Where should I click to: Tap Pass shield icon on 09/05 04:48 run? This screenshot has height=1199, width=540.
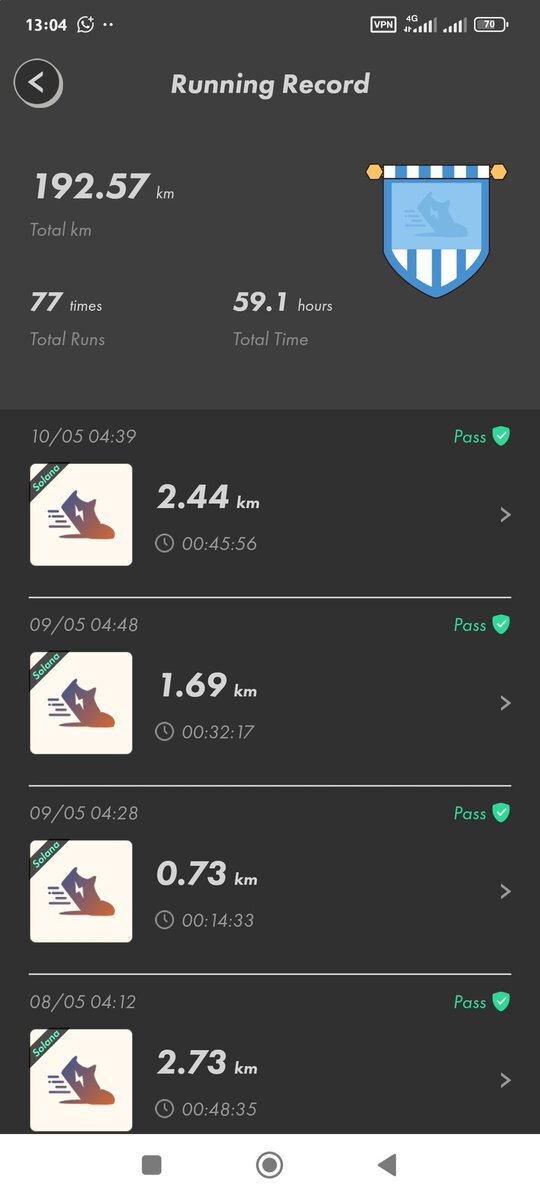(x=501, y=625)
